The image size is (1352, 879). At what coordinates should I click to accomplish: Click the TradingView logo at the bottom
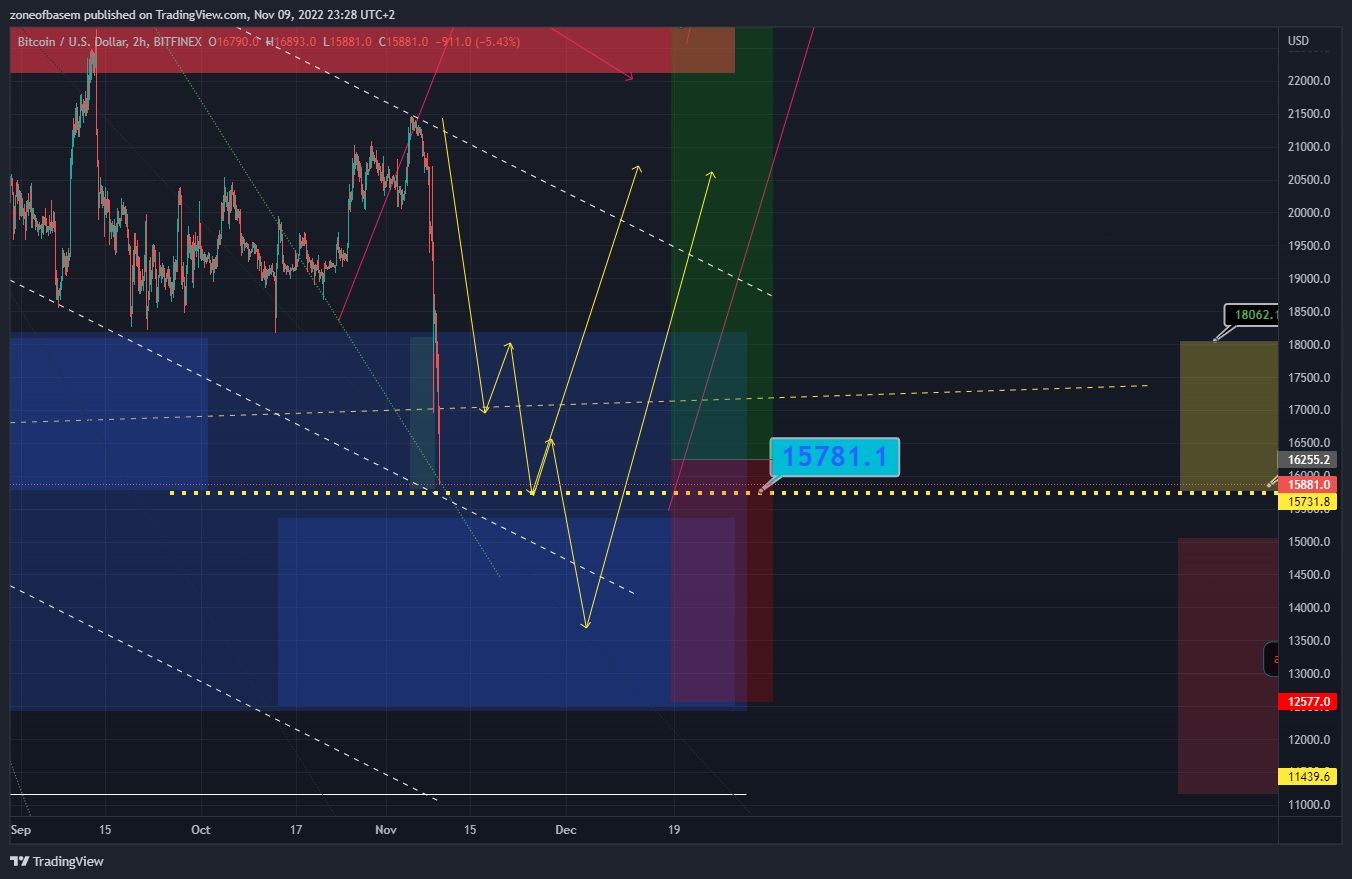[57, 861]
